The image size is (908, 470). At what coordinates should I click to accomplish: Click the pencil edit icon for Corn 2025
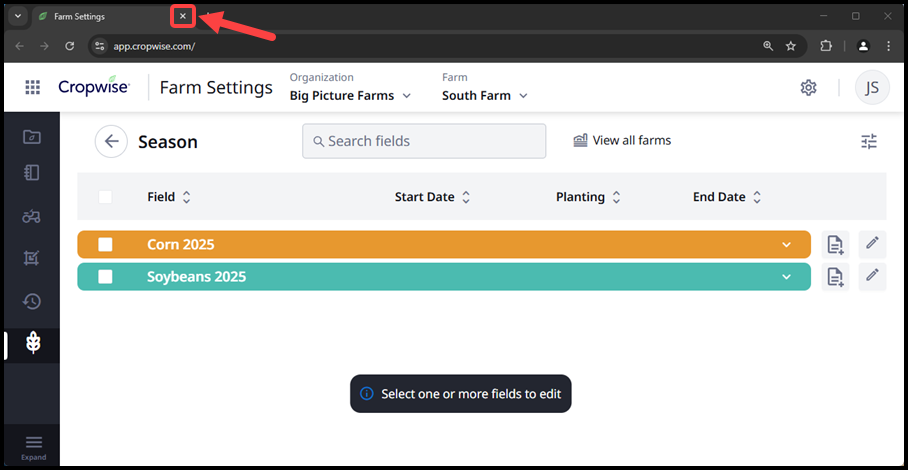[872, 243]
